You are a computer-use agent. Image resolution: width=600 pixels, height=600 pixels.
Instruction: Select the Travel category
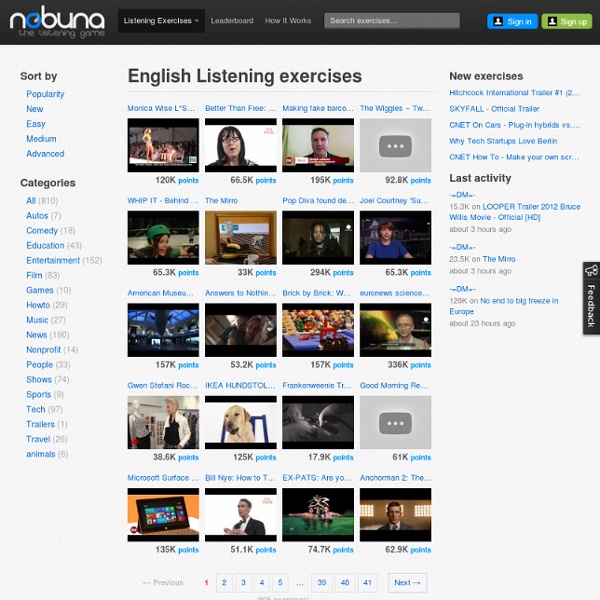[38, 440]
